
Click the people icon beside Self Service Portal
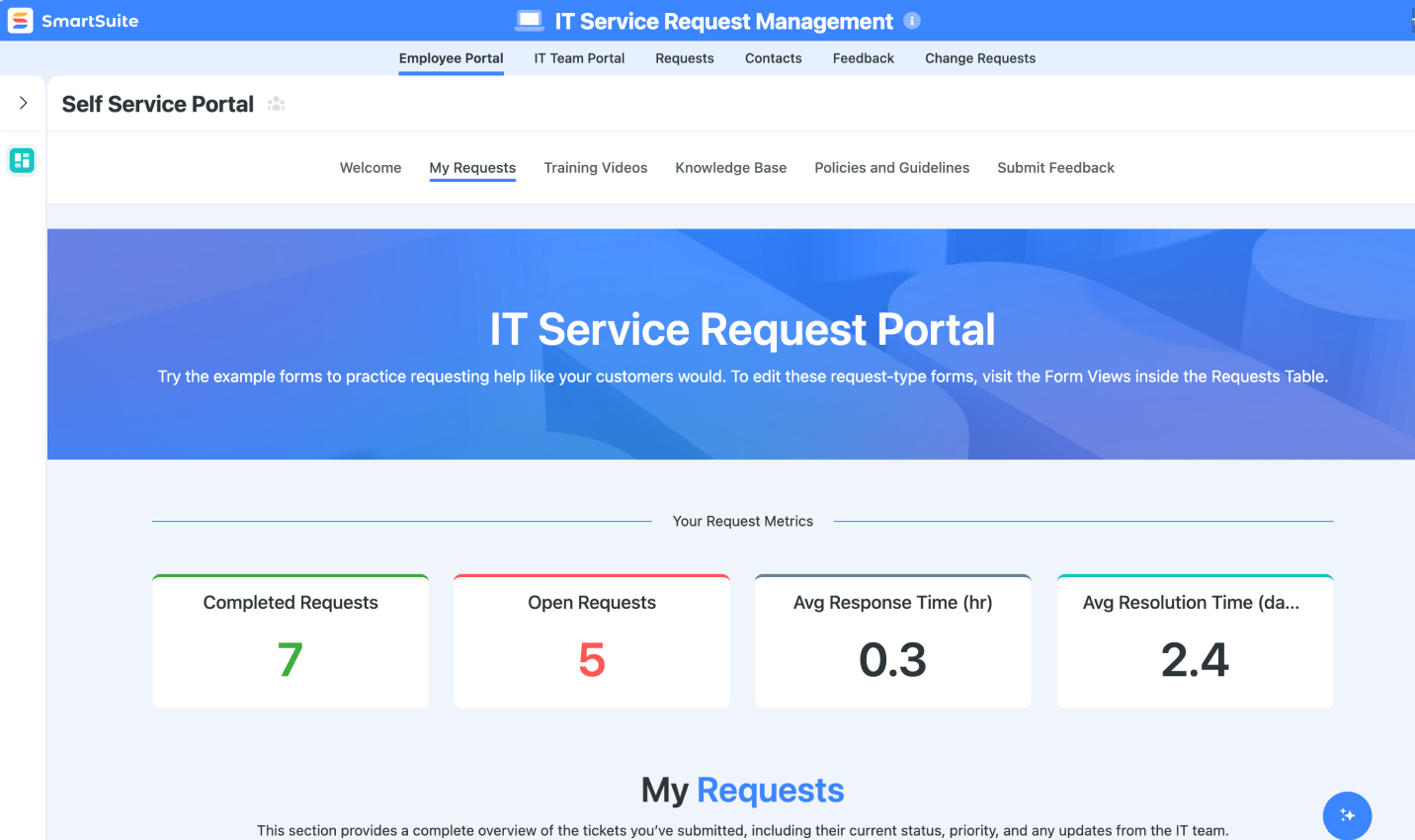pos(277,104)
